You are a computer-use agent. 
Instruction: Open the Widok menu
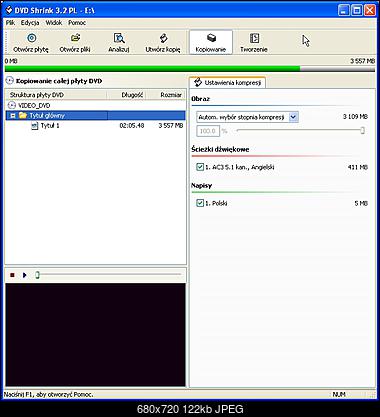54,23
